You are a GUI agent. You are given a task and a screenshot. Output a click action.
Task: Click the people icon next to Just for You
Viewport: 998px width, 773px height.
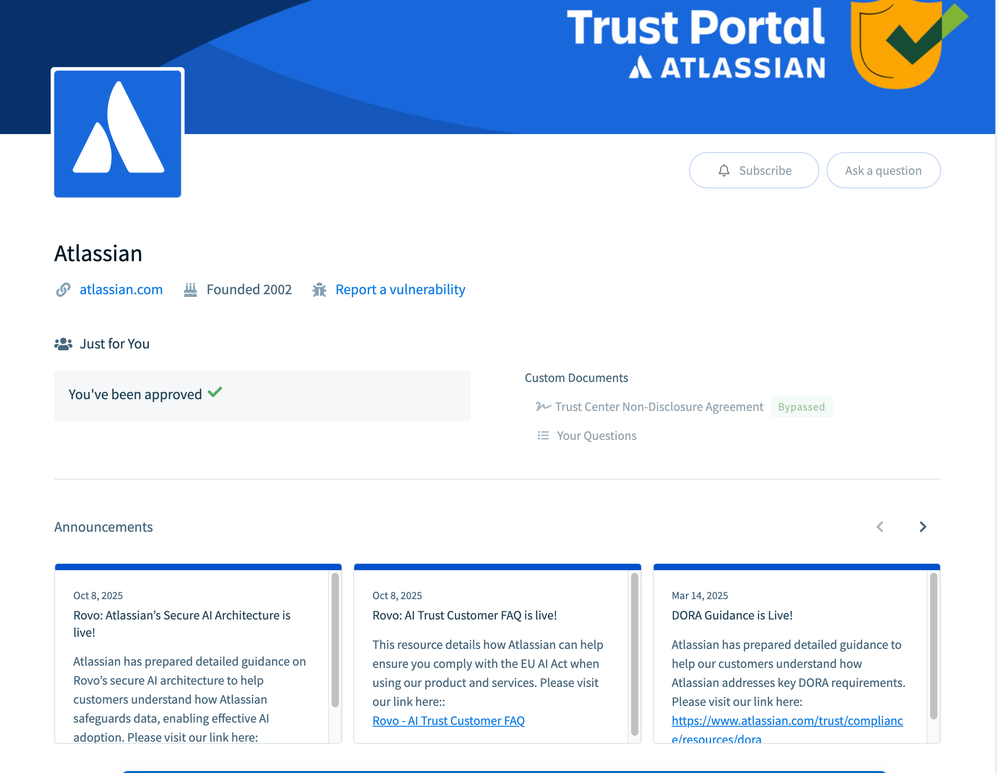click(63, 344)
